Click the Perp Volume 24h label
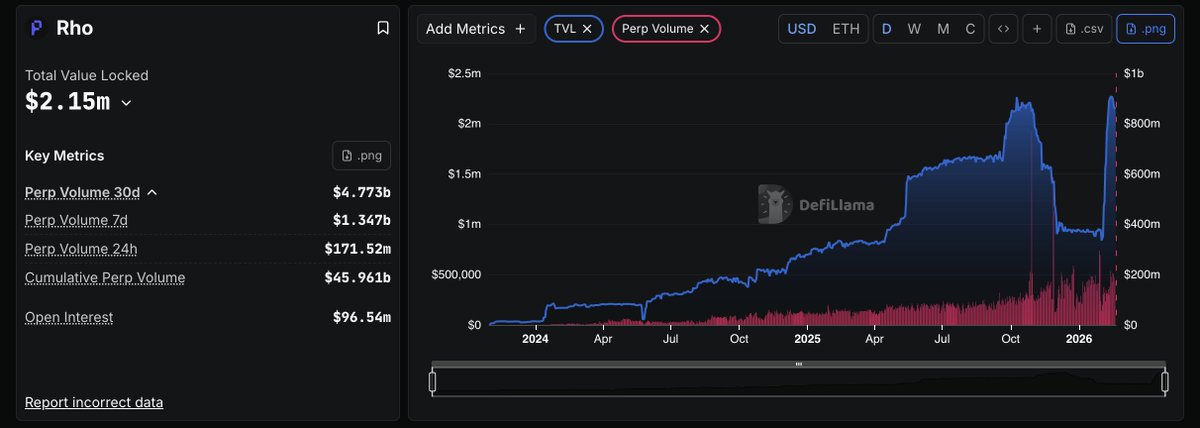 coord(81,248)
